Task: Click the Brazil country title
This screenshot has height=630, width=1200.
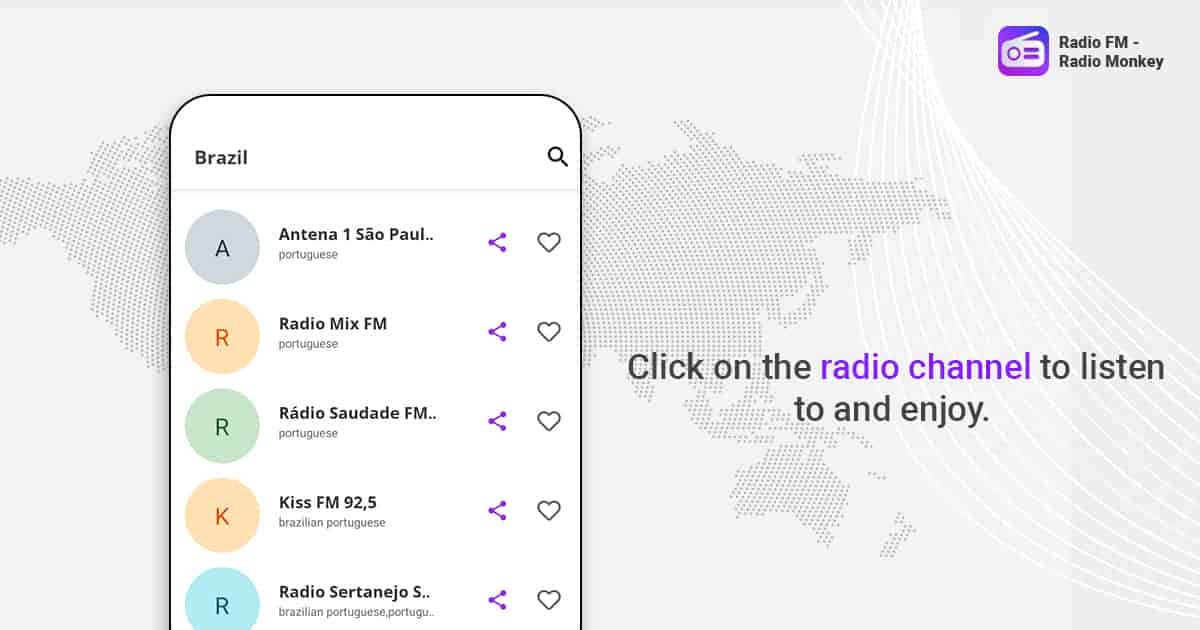Action: point(221,157)
